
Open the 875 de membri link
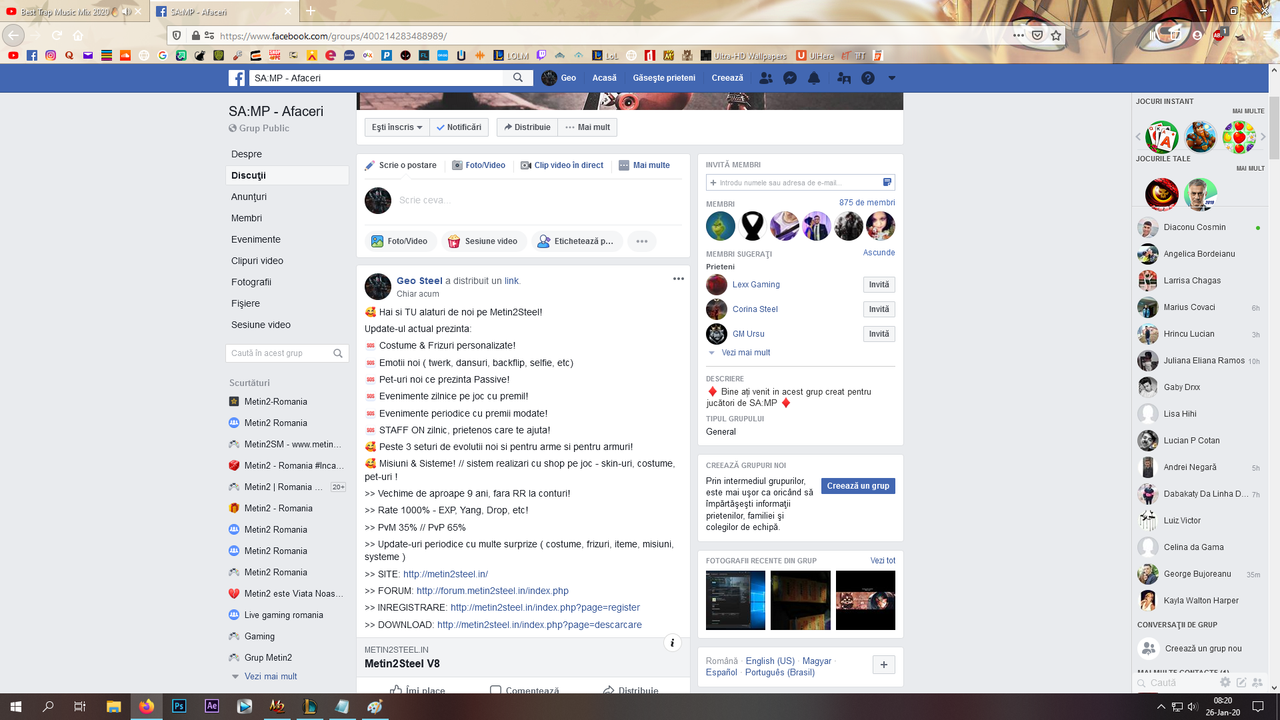(x=867, y=203)
